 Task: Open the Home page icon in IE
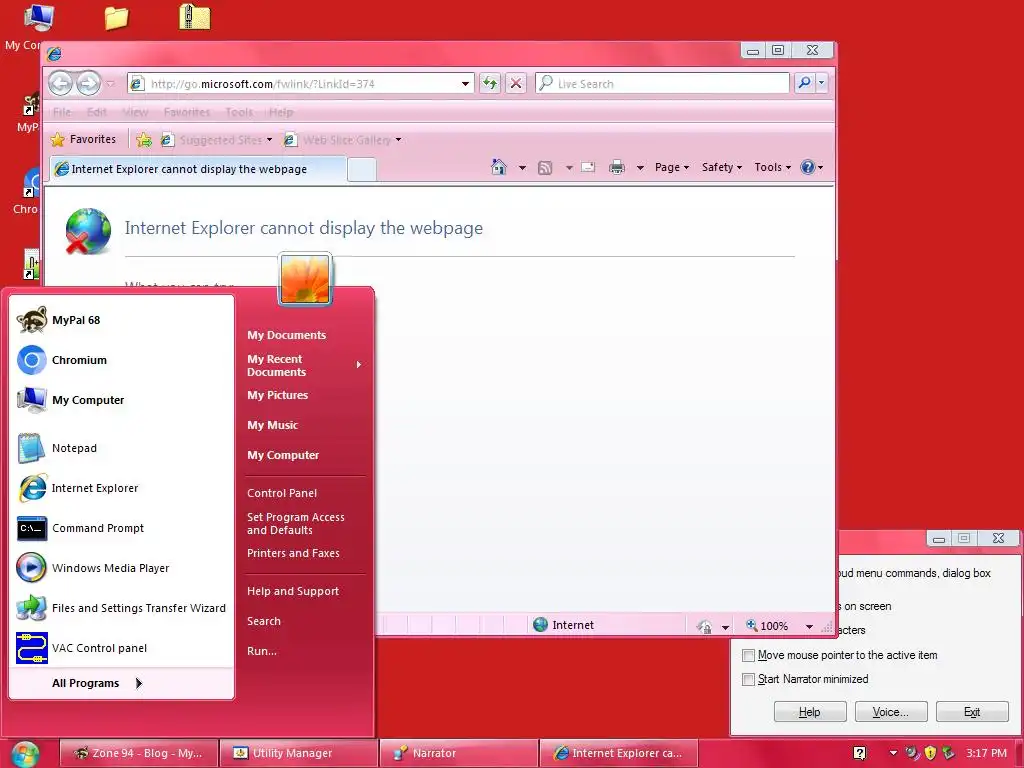tap(499, 167)
